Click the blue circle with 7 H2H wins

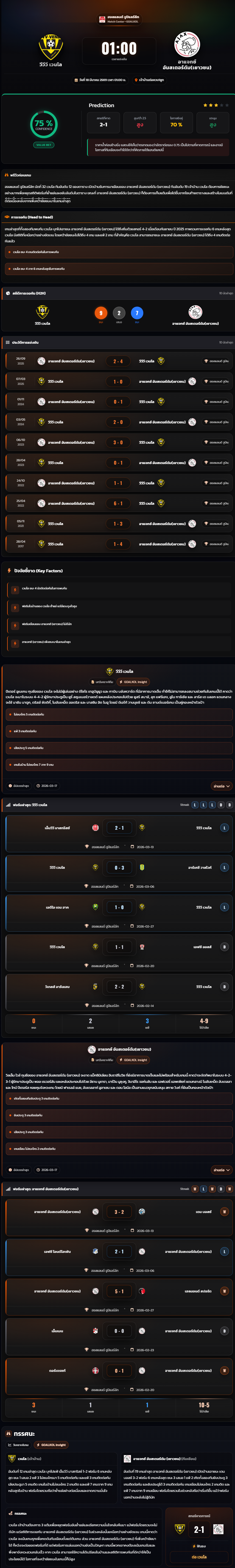pos(137,313)
